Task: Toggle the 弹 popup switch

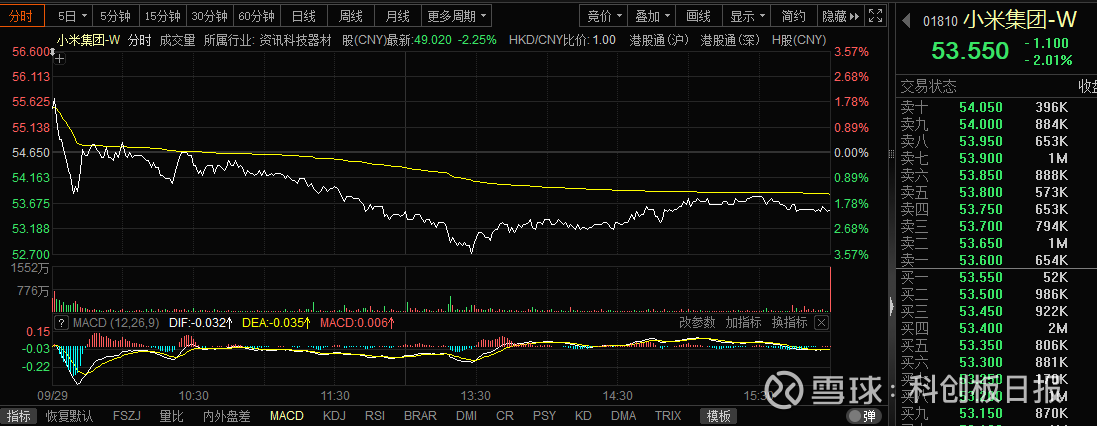Action: click(863, 416)
